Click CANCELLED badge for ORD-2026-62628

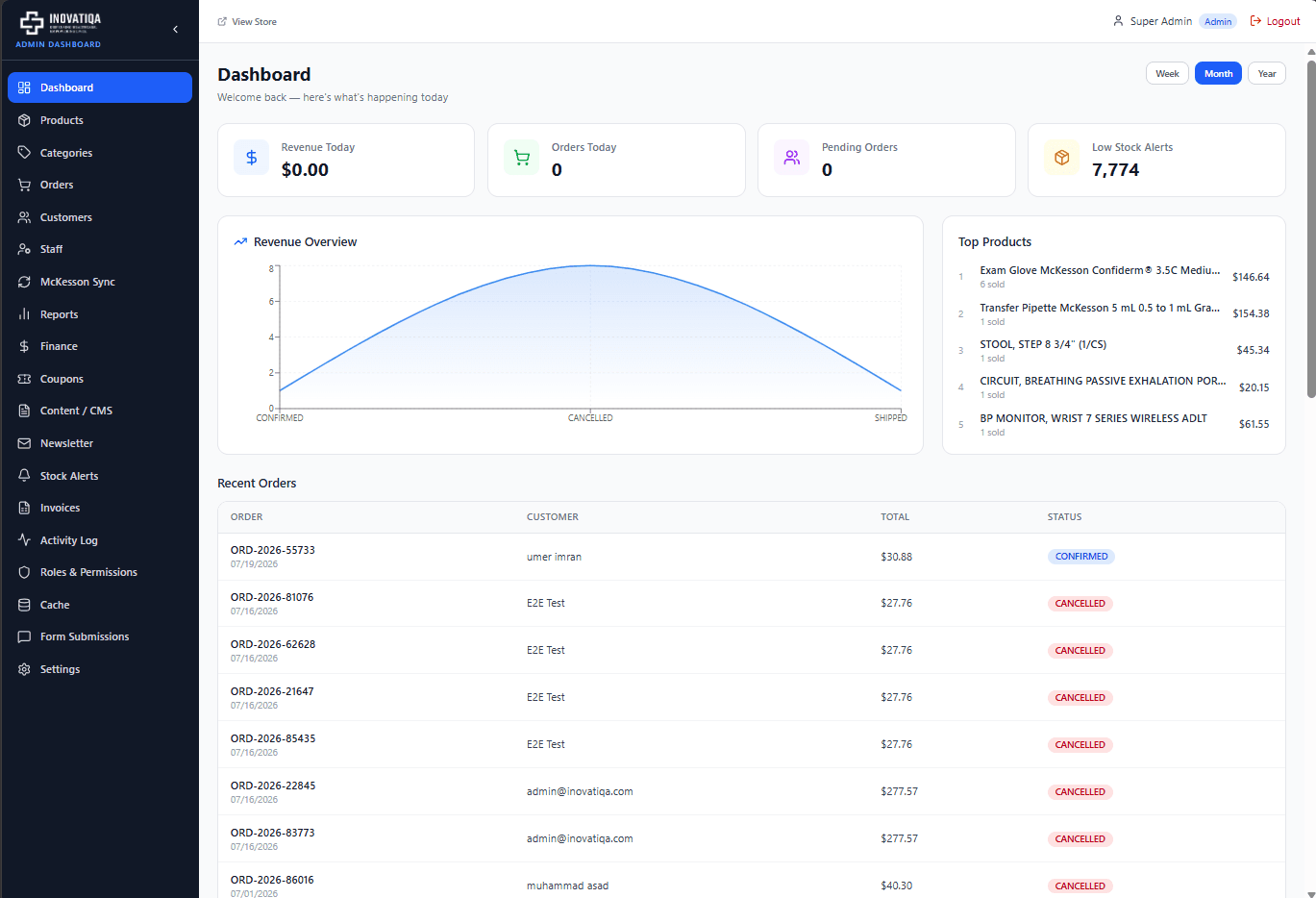1080,651
